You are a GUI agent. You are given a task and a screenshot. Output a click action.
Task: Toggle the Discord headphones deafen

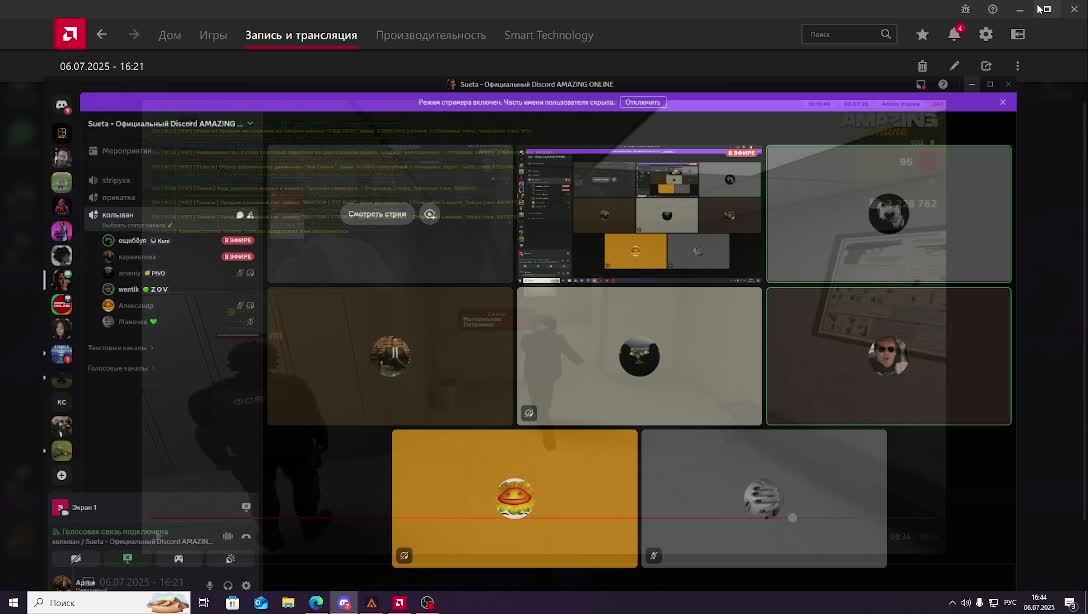point(228,585)
